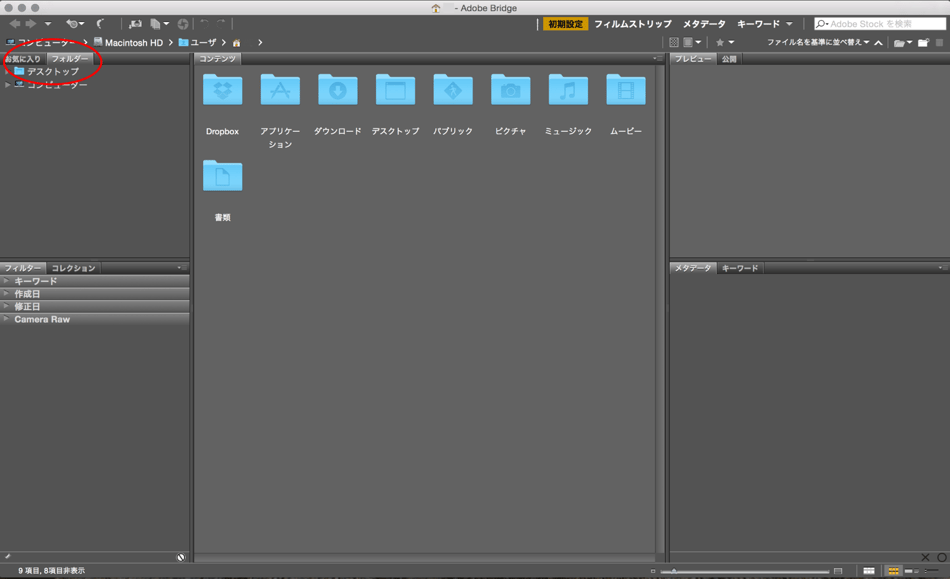Image resolution: width=950 pixels, height=579 pixels.
Task: Click the ascending sort order arrow
Action: (879, 43)
